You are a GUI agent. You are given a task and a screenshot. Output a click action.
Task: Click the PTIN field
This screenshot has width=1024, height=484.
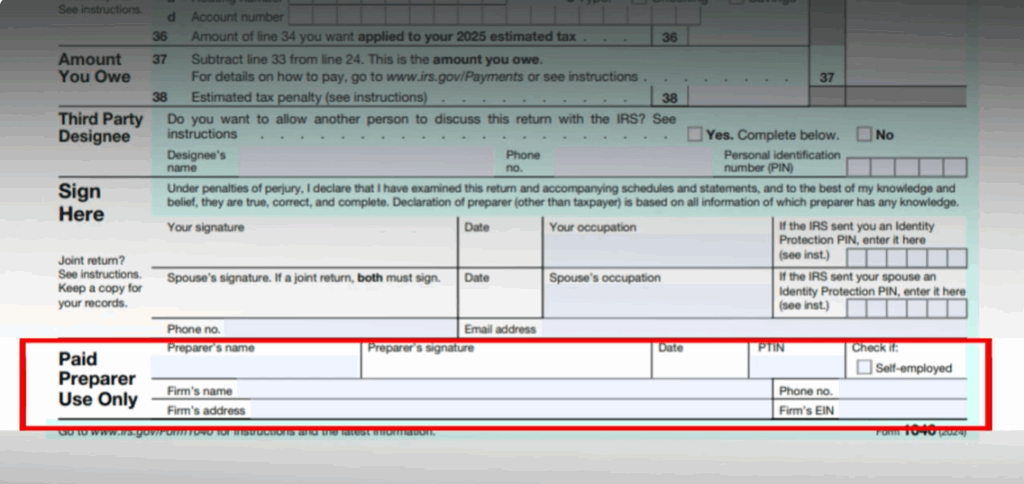(797, 366)
